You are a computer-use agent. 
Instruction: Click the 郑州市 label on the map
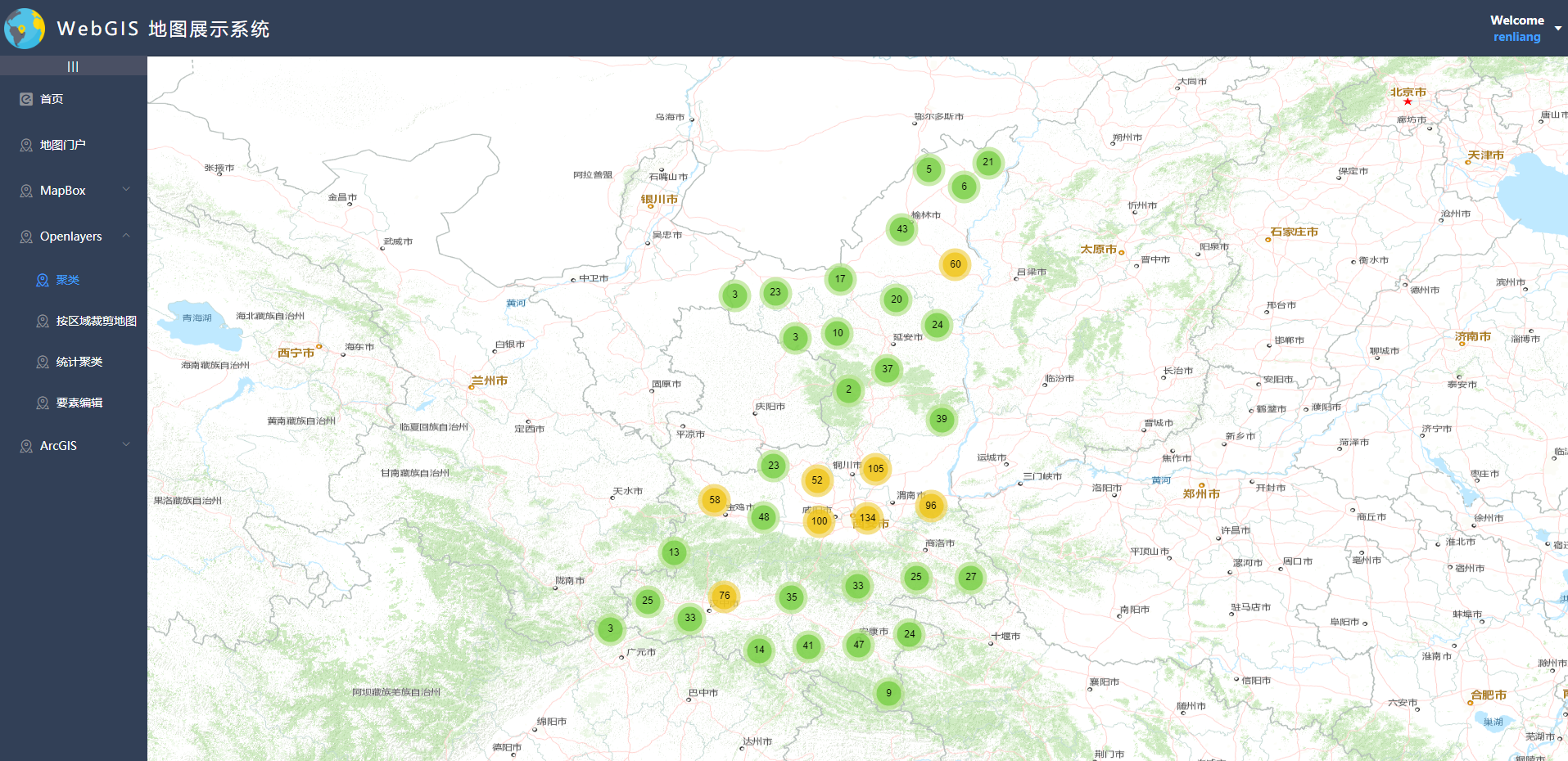(1201, 494)
